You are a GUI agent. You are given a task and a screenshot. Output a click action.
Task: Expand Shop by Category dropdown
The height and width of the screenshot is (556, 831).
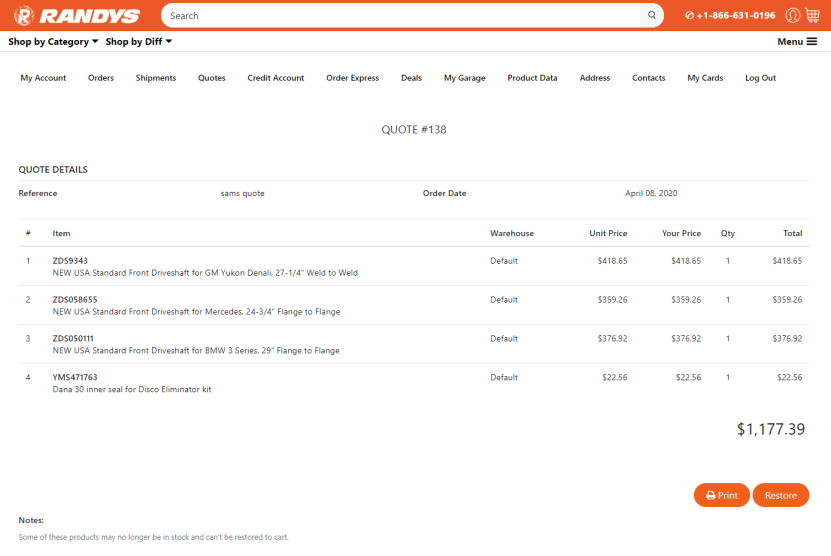[53, 41]
